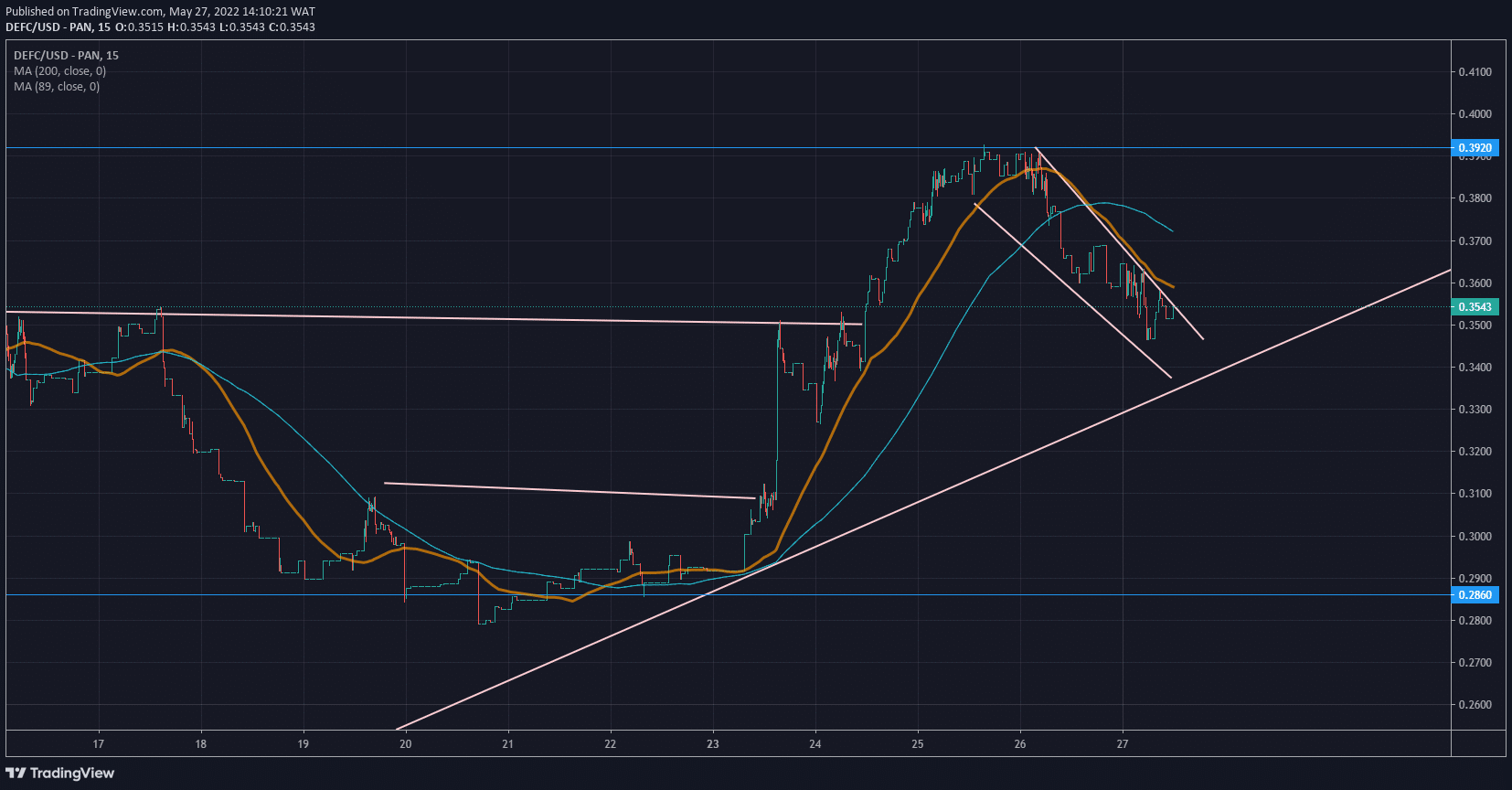Image resolution: width=1512 pixels, height=790 pixels.
Task: Click date 20 on the time axis
Action: 406,744
